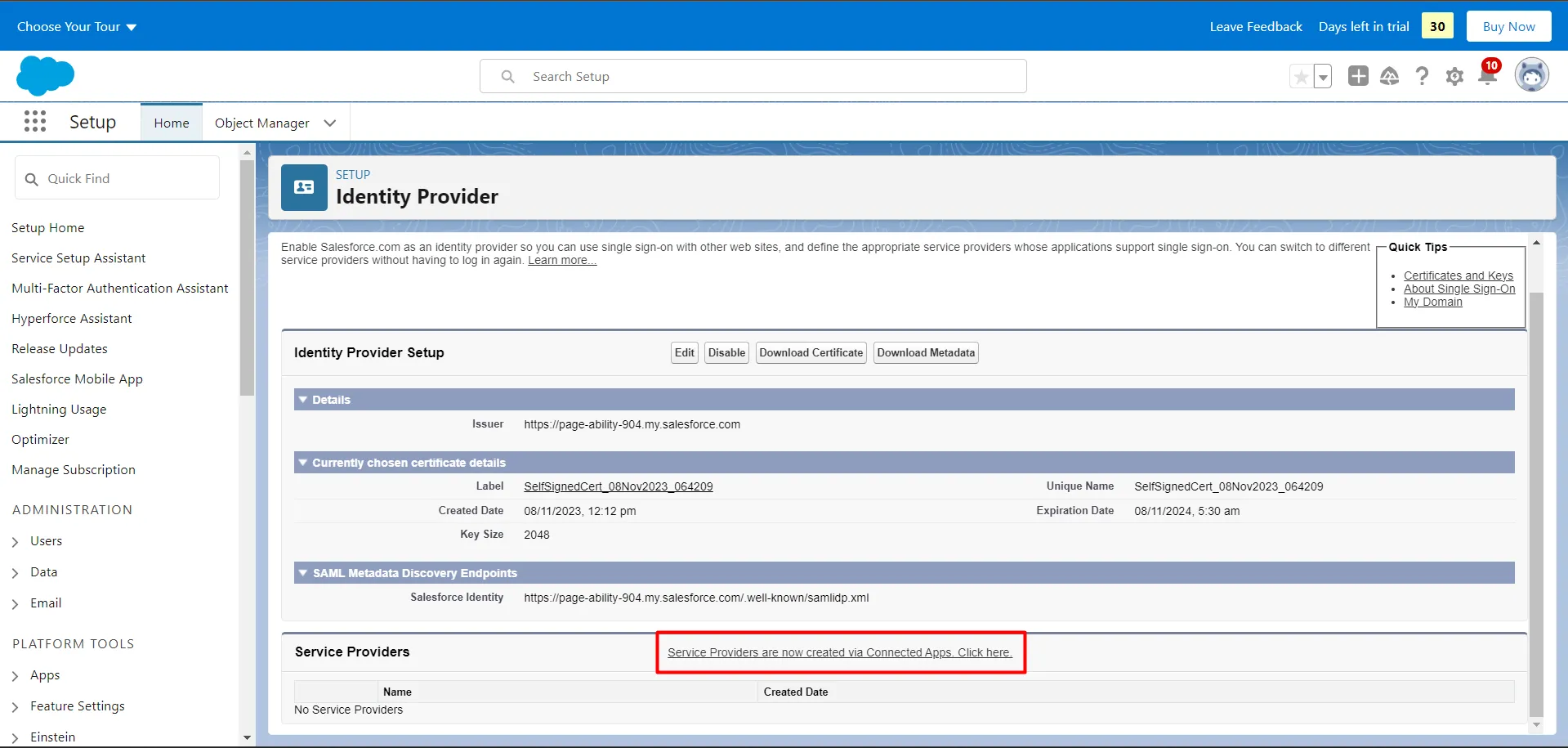Click the Edit button
The width and height of the screenshot is (1568, 748).
[685, 353]
